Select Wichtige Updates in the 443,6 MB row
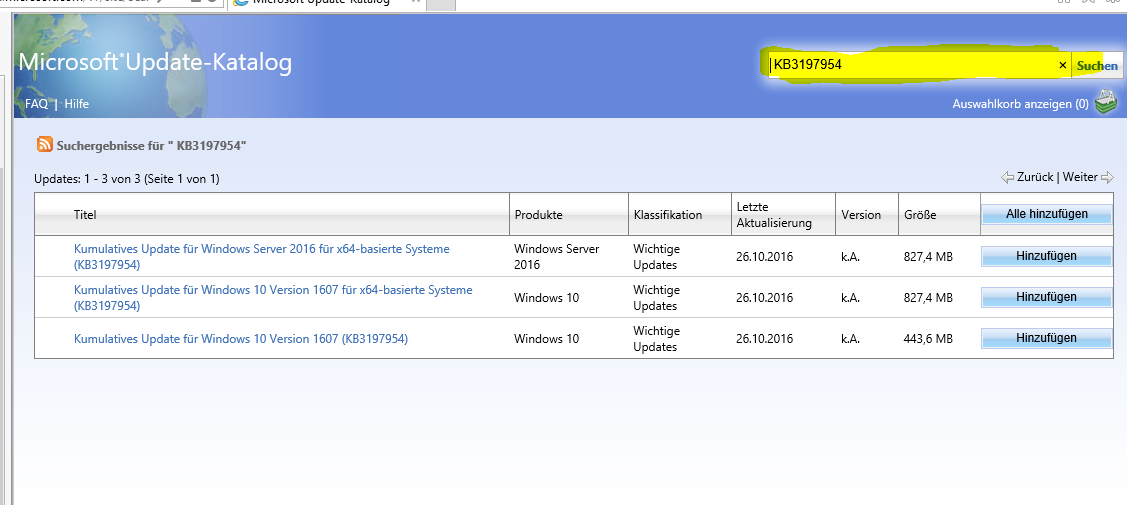The width and height of the screenshot is (1127, 505). coord(655,338)
